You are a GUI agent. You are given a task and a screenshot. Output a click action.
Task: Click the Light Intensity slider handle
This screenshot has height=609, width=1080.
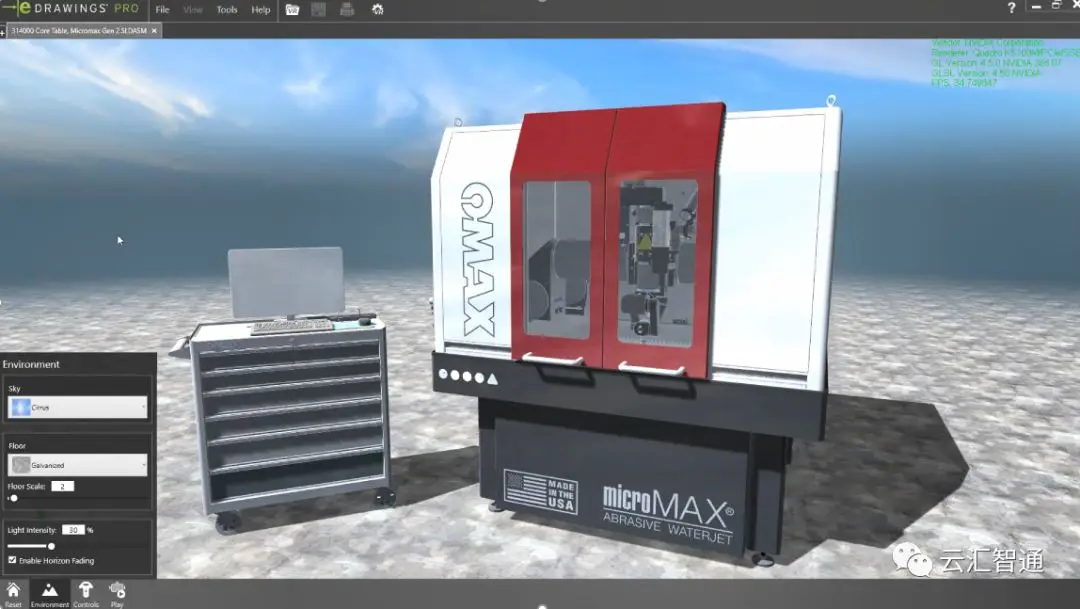pyautogui.click(x=51, y=546)
